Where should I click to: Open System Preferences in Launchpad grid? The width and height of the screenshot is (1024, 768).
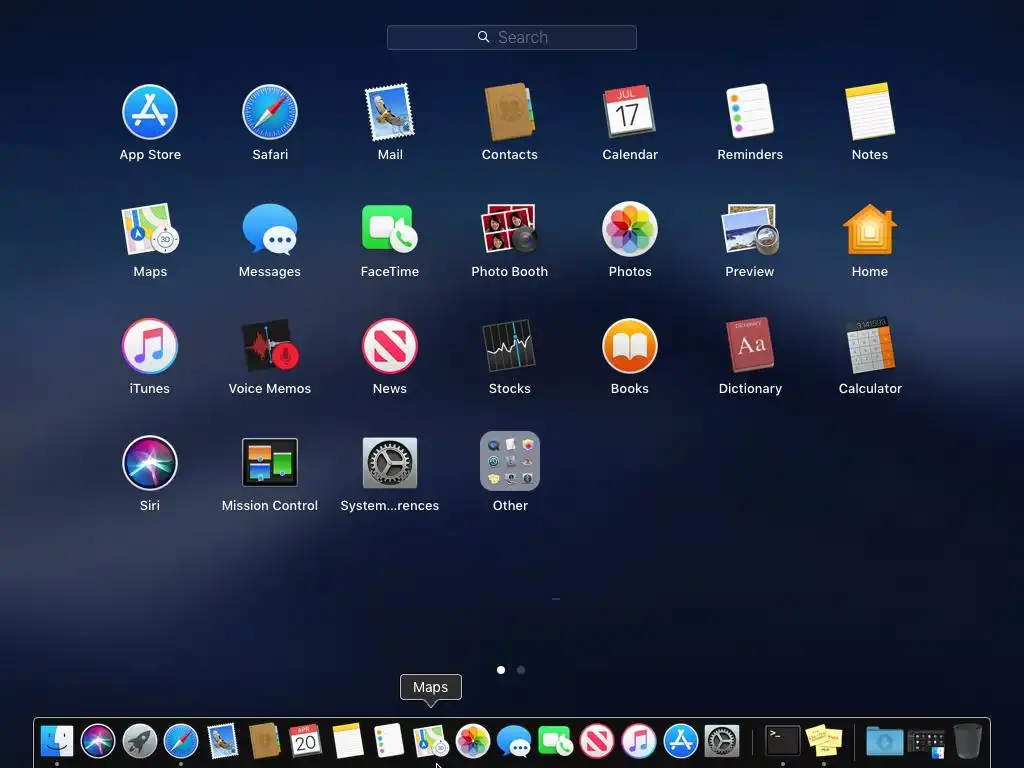coord(389,462)
